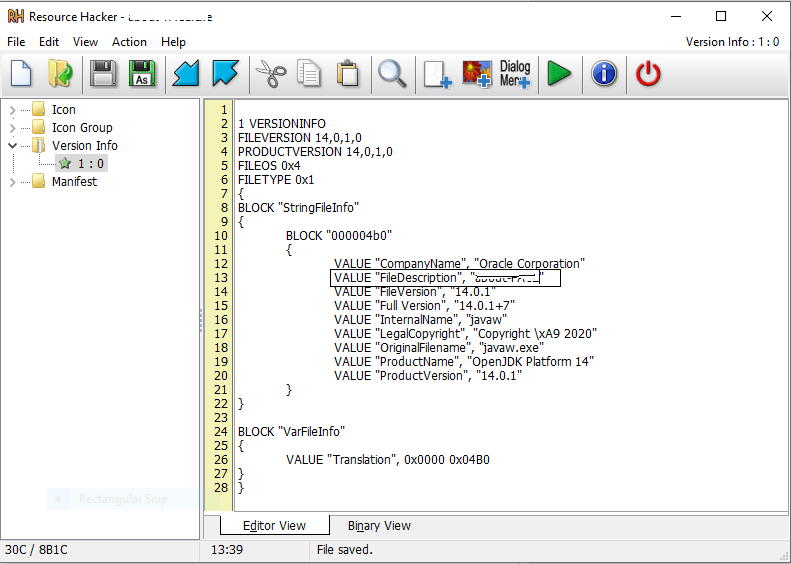Open the Edit menu

coord(49,42)
